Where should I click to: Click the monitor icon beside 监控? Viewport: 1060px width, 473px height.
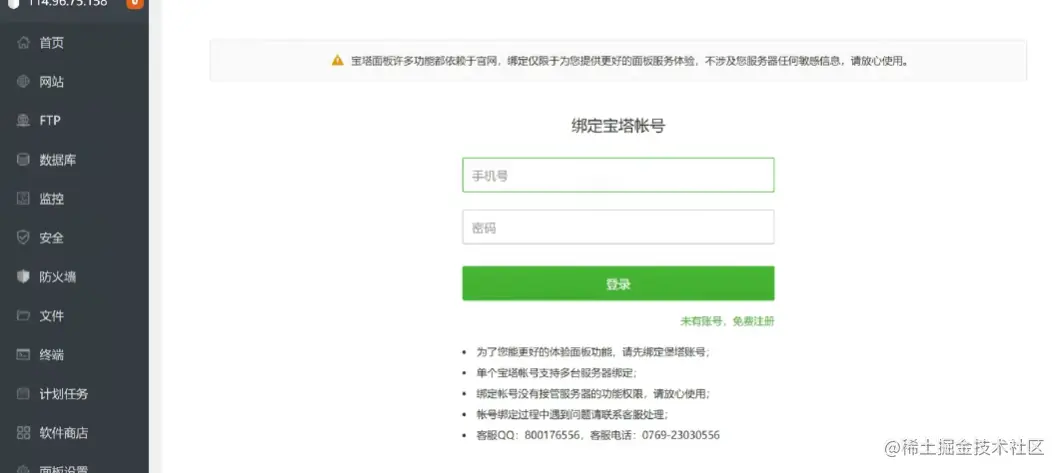pyautogui.click(x=24, y=199)
